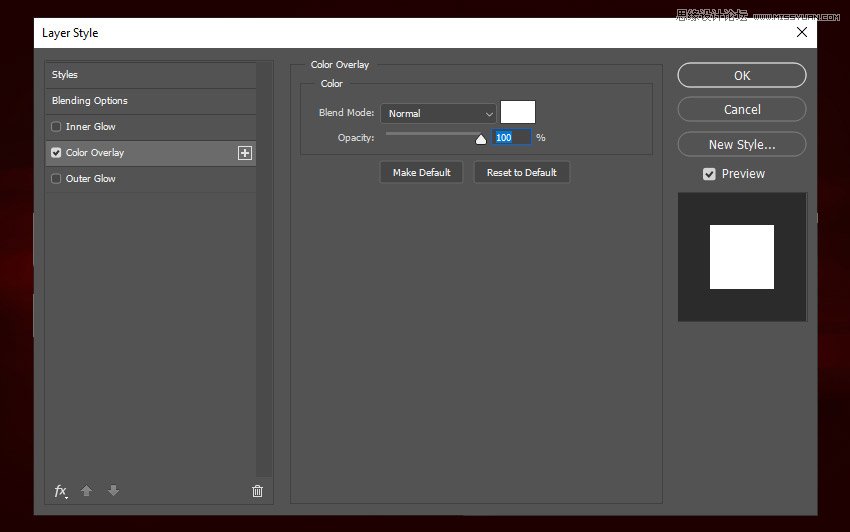Add another Color Overlay with plus icon
Image resolution: width=850 pixels, height=532 pixels.
point(245,153)
